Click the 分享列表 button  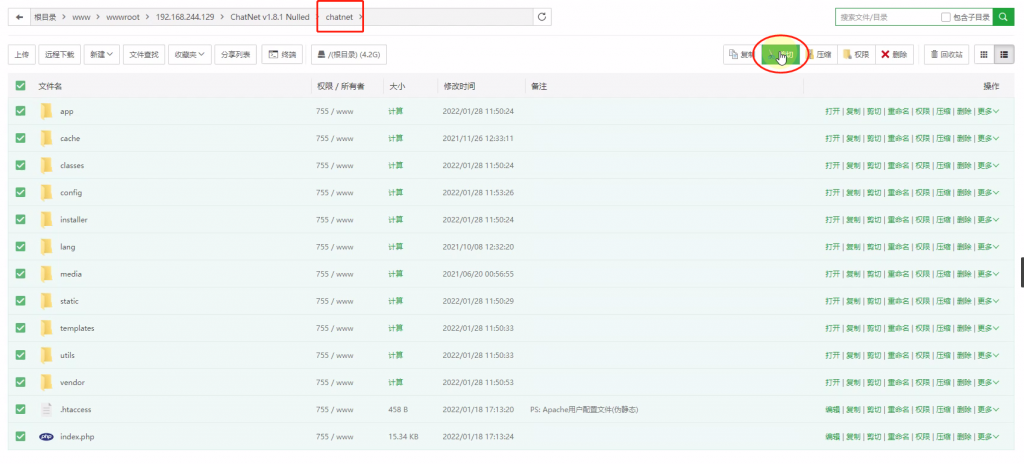click(x=236, y=55)
